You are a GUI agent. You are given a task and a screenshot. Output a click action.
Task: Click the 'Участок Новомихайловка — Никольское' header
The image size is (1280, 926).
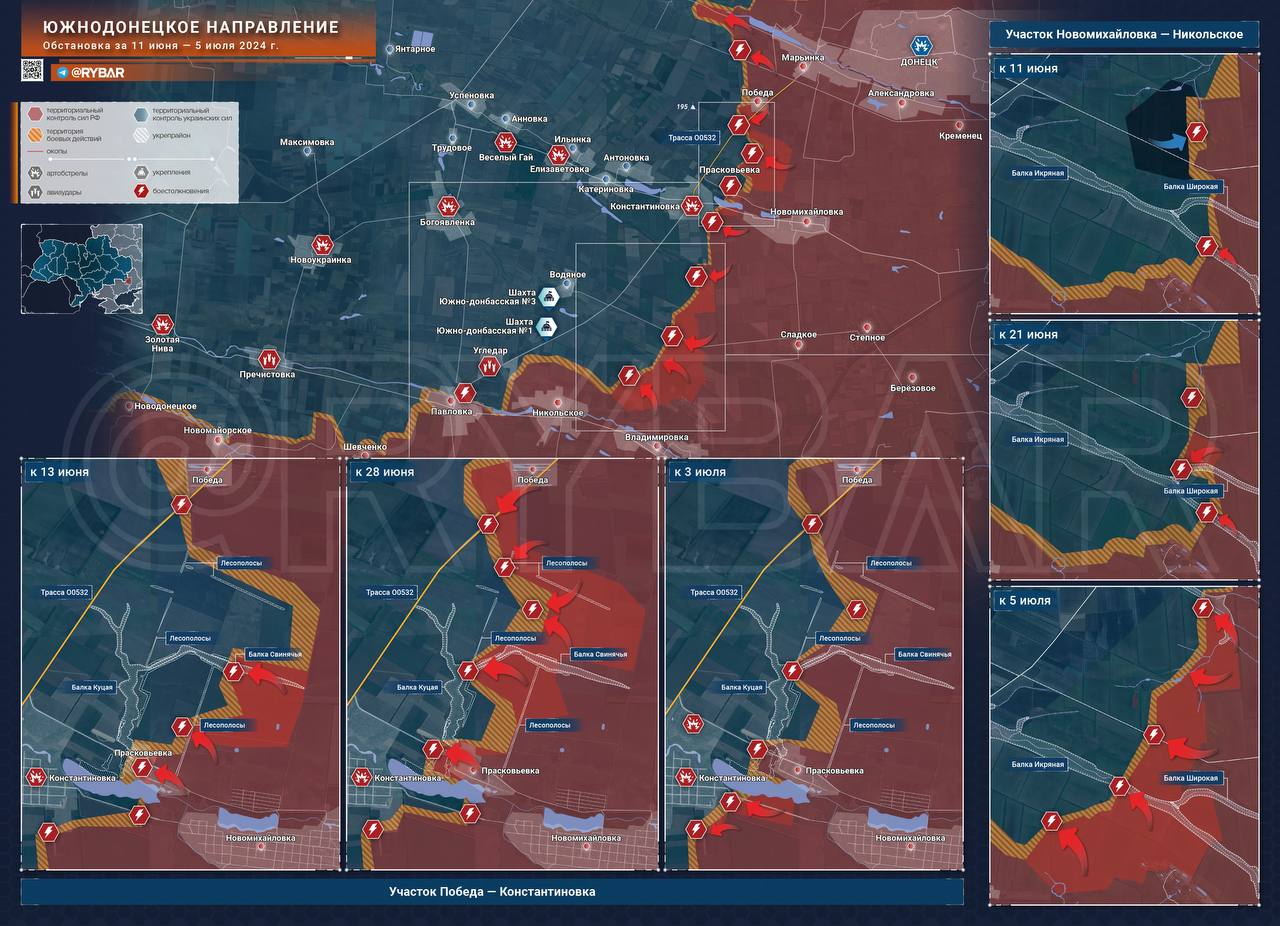(x=1123, y=35)
